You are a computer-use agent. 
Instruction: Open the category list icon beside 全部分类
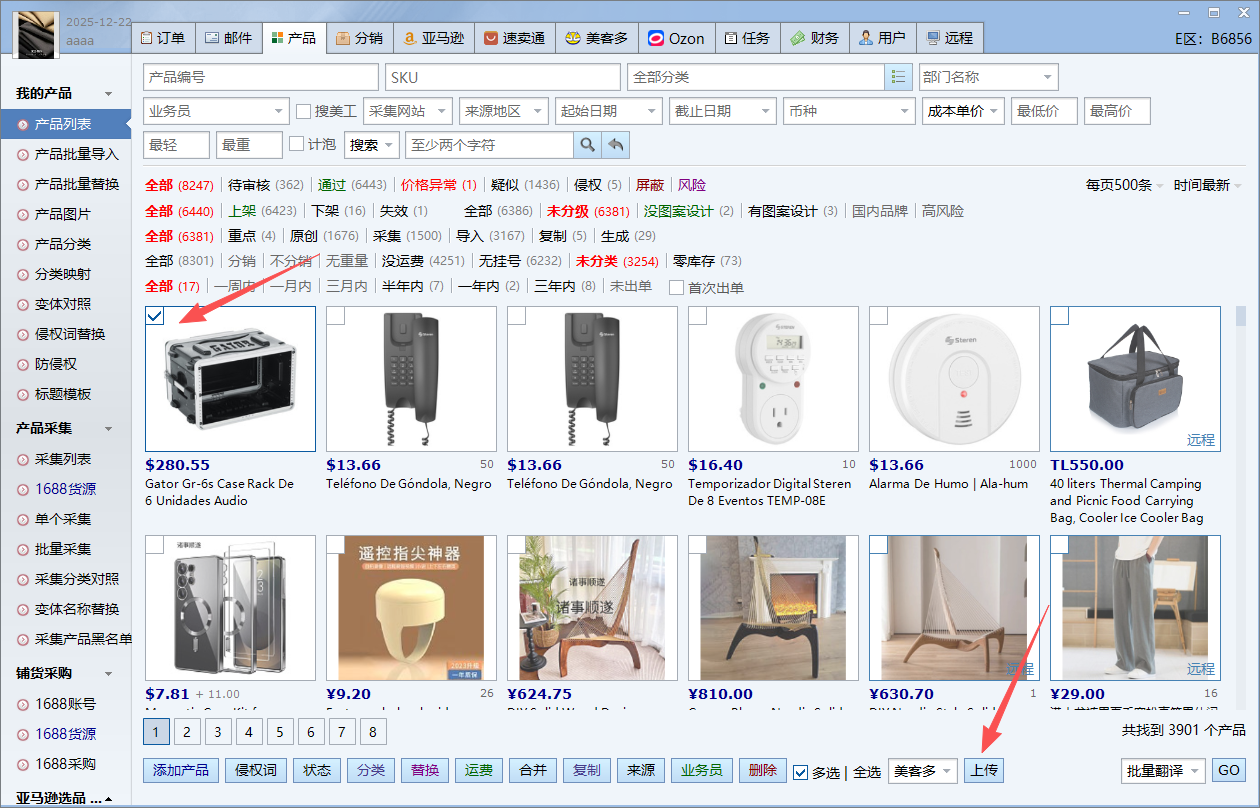click(898, 77)
